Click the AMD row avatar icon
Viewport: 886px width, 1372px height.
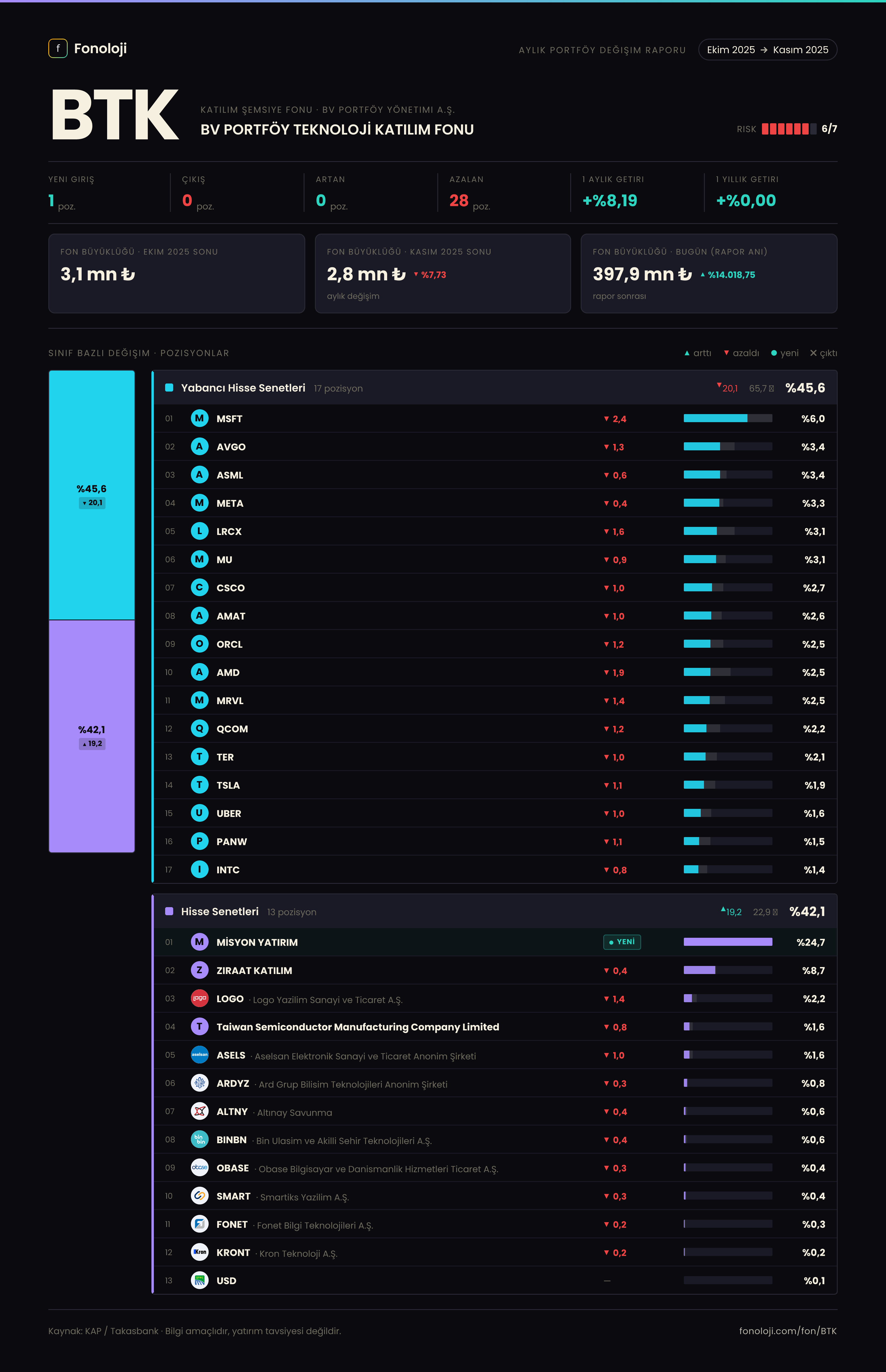[x=200, y=672]
